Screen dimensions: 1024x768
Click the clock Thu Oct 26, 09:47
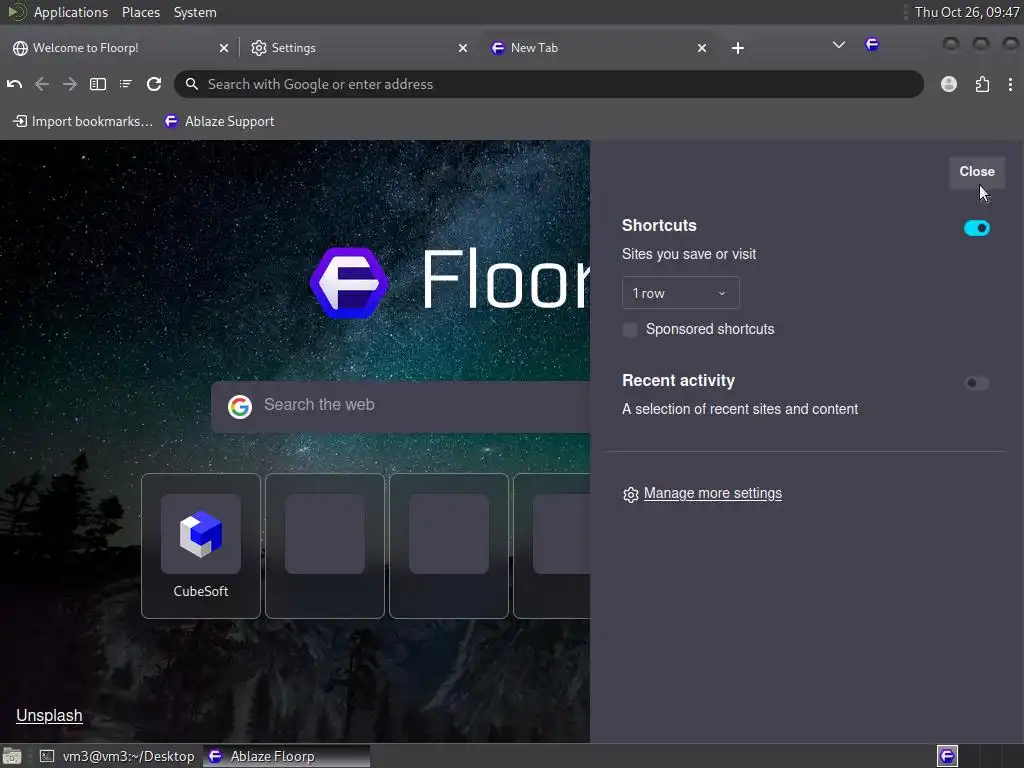tap(967, 12)
